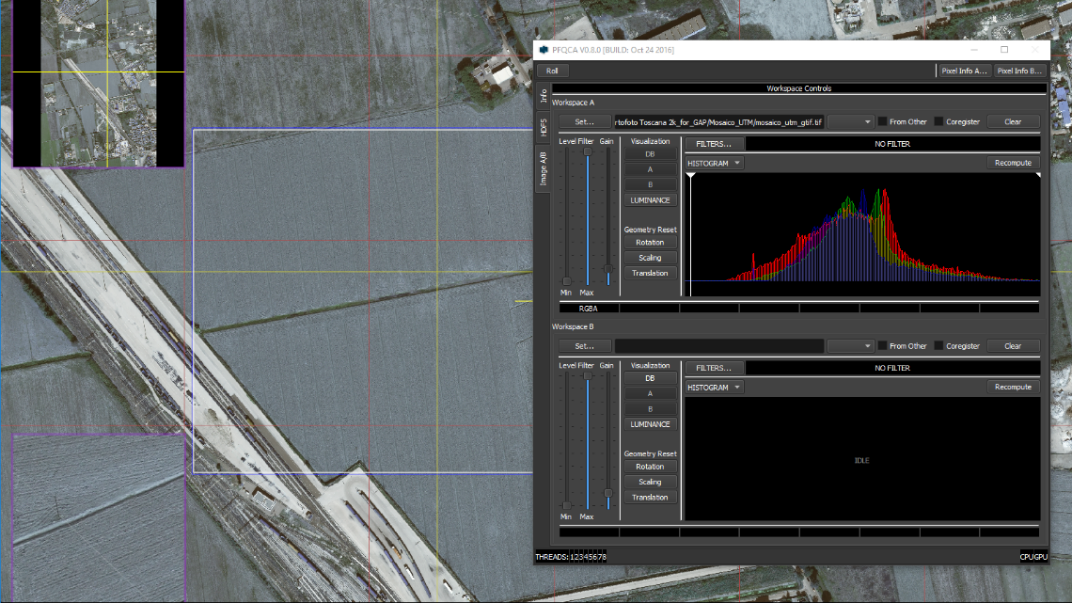Image resolution: width=1072 pixels, height=603 pixels.
Task: Switch to the Info side tab
Action: pyautogui.click(x=543, y=96)
